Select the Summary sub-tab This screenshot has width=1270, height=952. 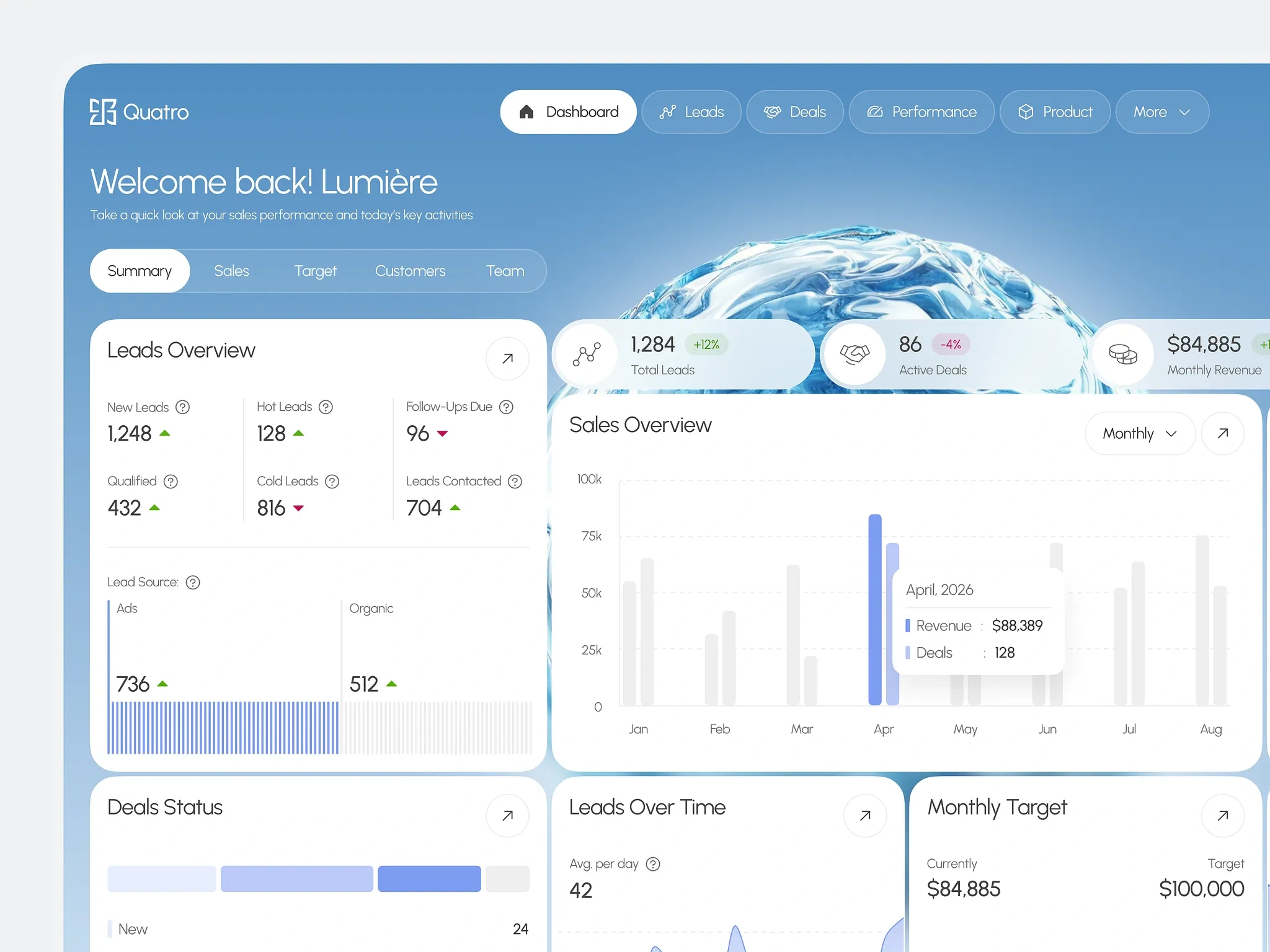point(140,271)
